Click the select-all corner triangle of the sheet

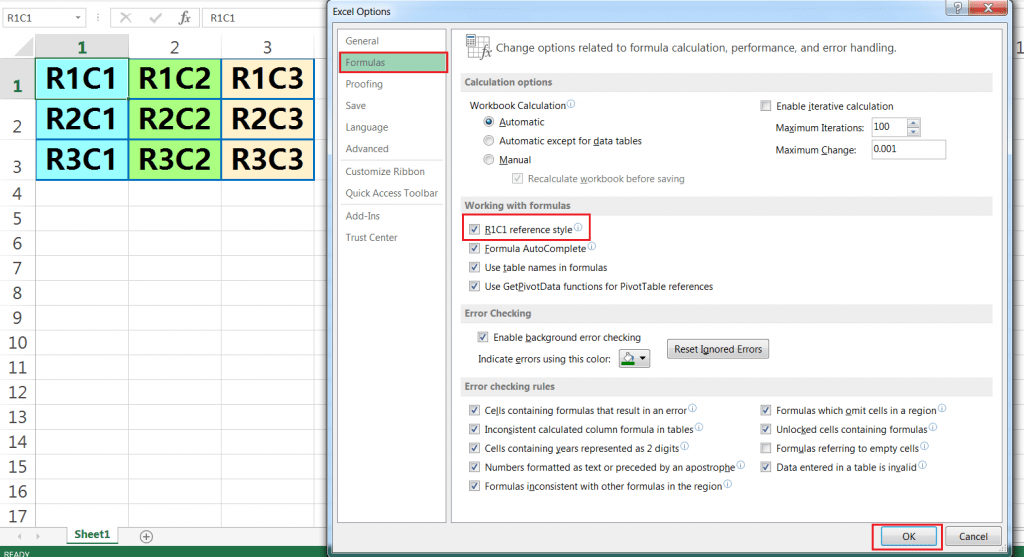coord(24,47)
